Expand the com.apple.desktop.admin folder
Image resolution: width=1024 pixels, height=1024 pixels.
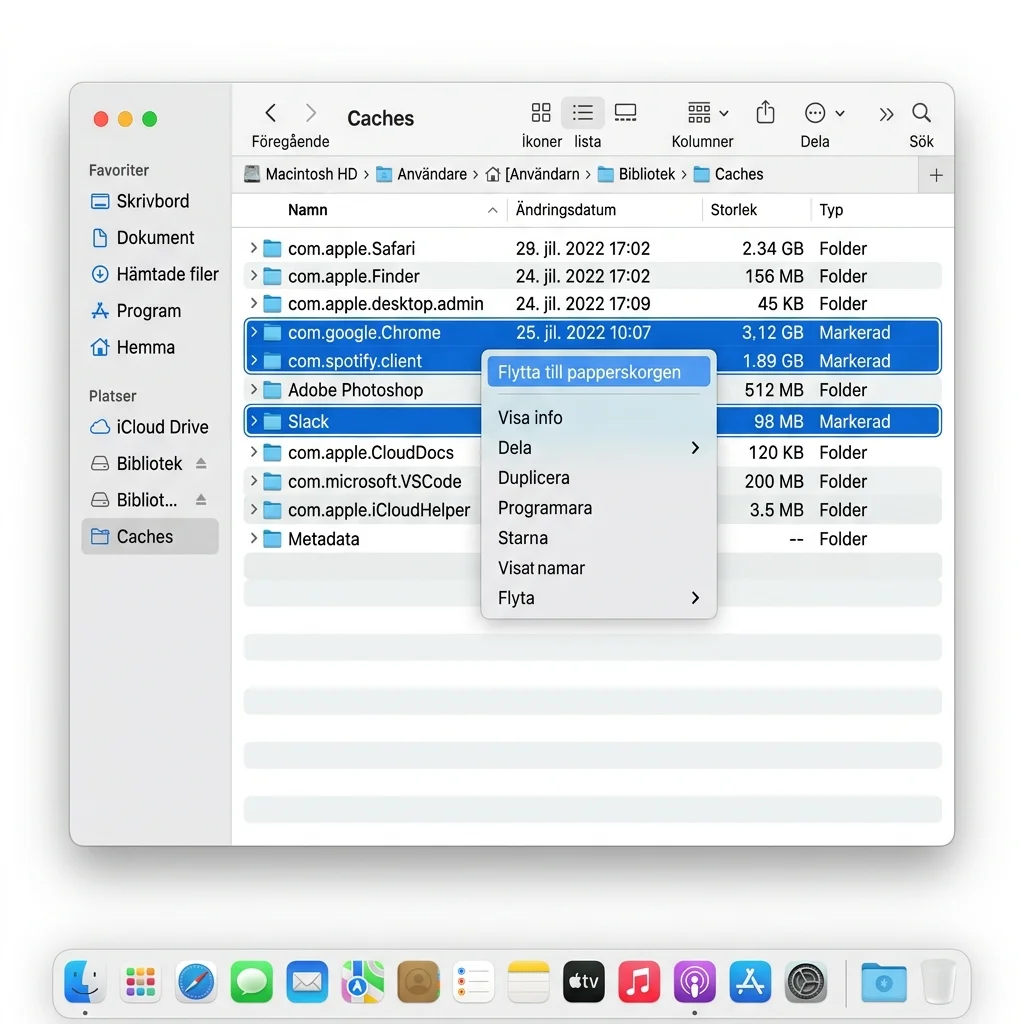(253, 303)
